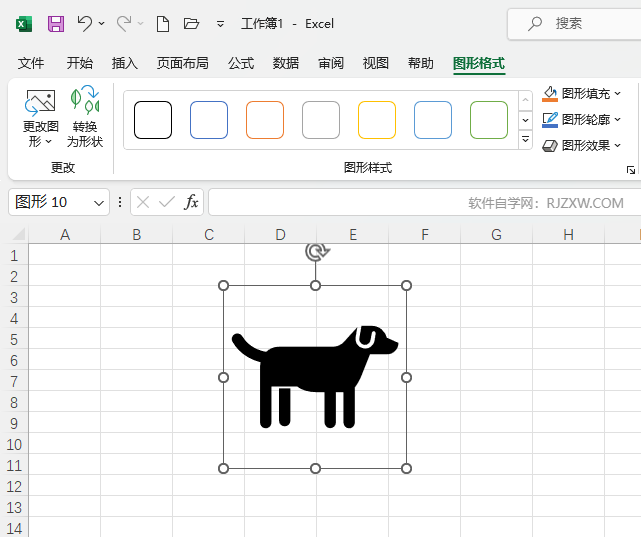Save the workbook with the floppy icon

[56, 24]
